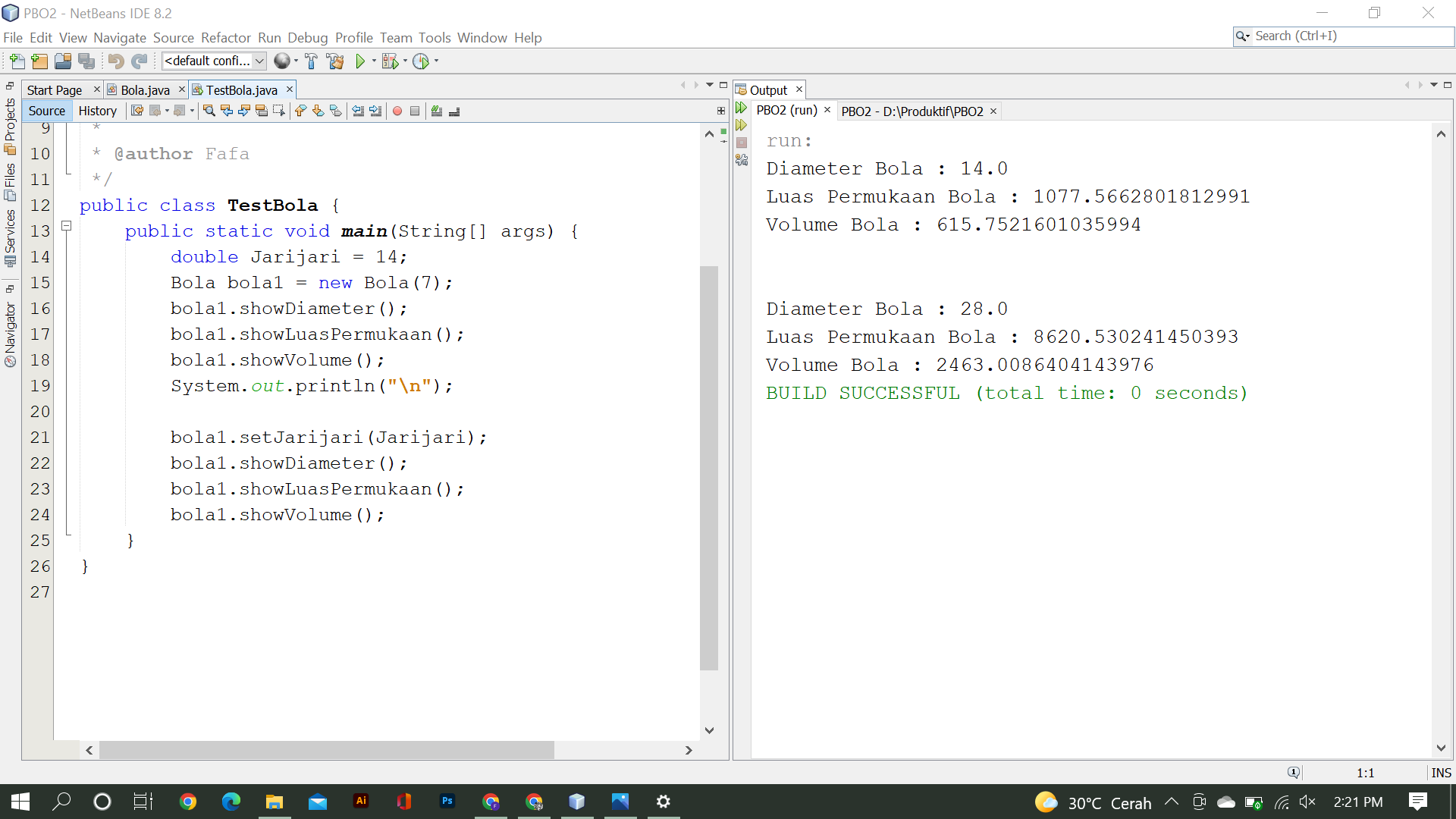Viewport: 1456px width, 819px height.
Task: Open the Refactor menu
Action: (x=225, y=37)
